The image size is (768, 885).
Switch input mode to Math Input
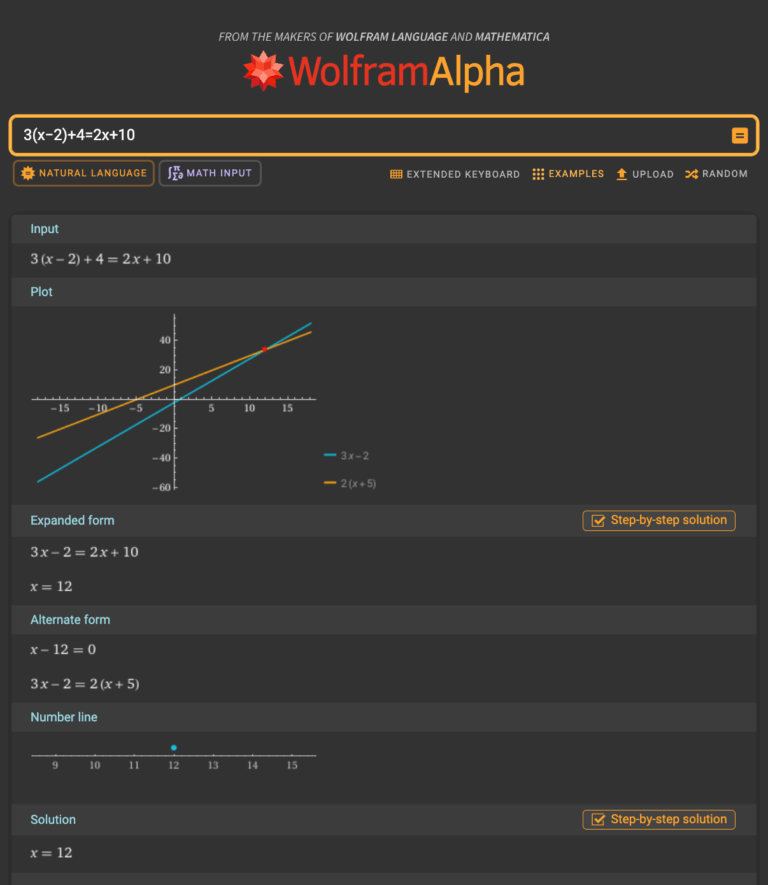pos(209,172)
